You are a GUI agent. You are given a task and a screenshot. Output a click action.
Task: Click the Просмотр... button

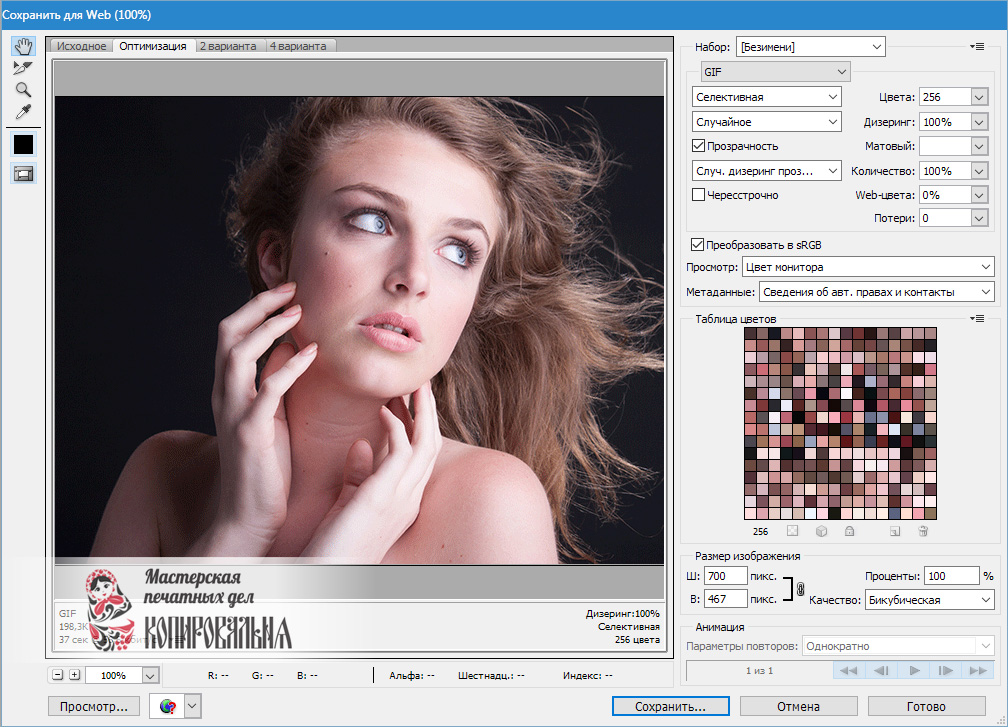tap(94, 706)
